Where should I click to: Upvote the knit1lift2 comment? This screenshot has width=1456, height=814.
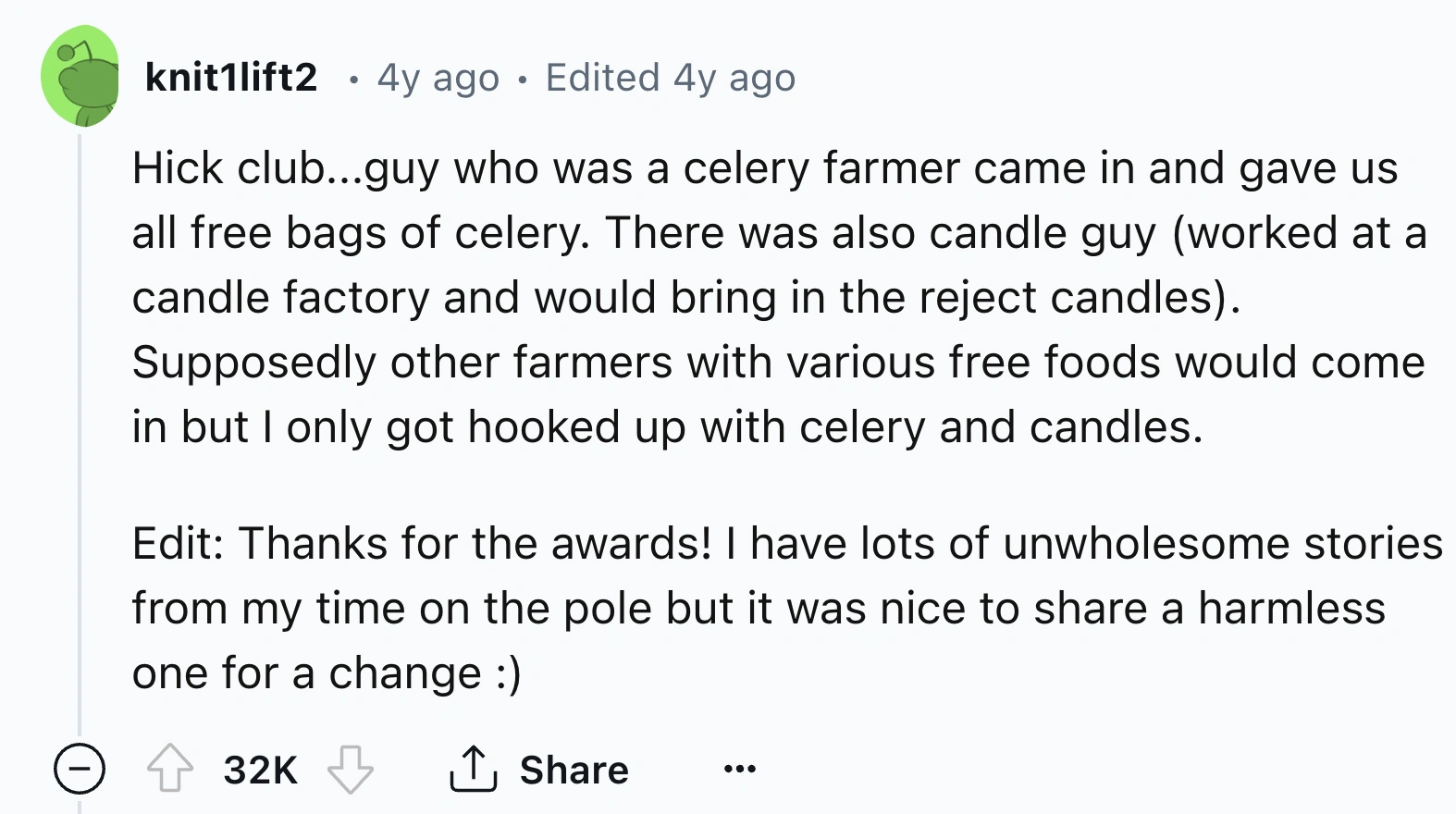[x=170, y=770]
